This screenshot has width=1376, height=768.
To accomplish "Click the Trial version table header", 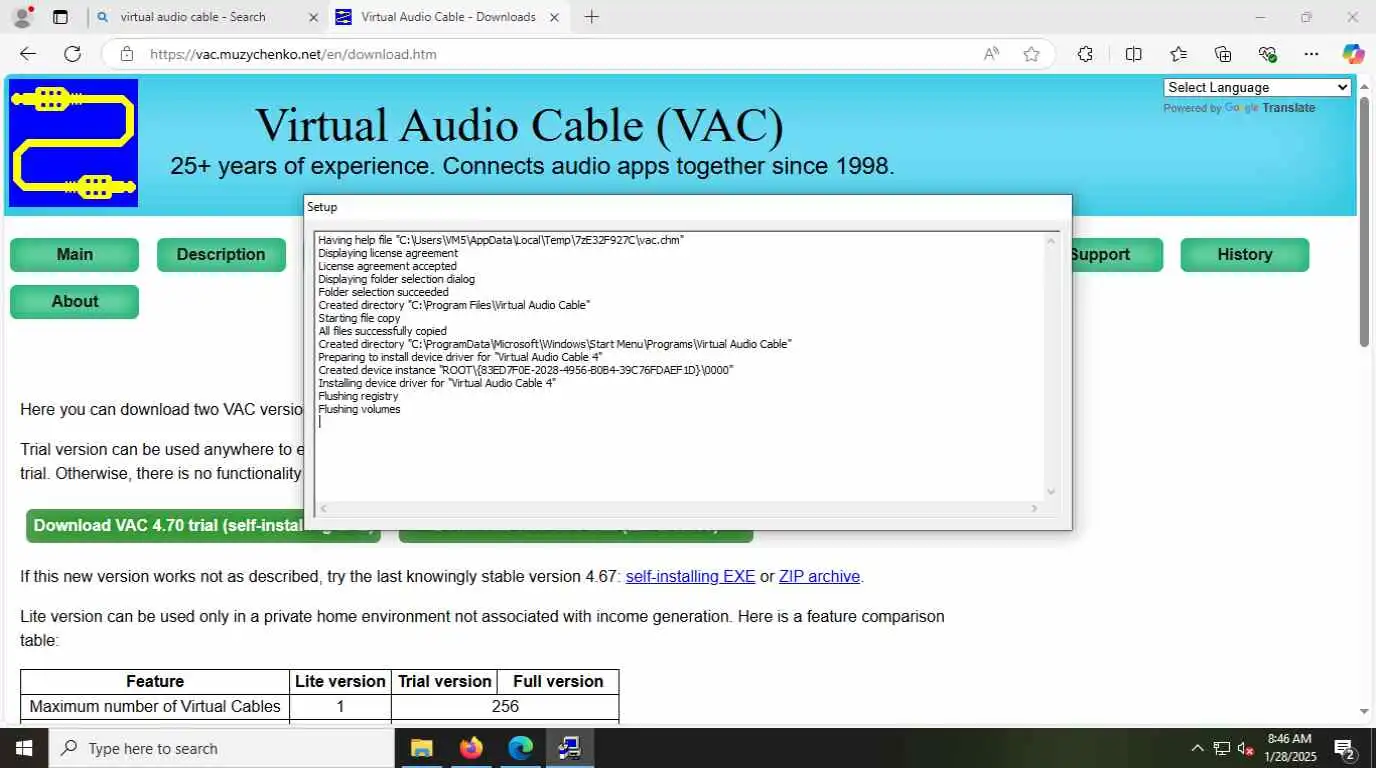I will [x=445, y=681].
